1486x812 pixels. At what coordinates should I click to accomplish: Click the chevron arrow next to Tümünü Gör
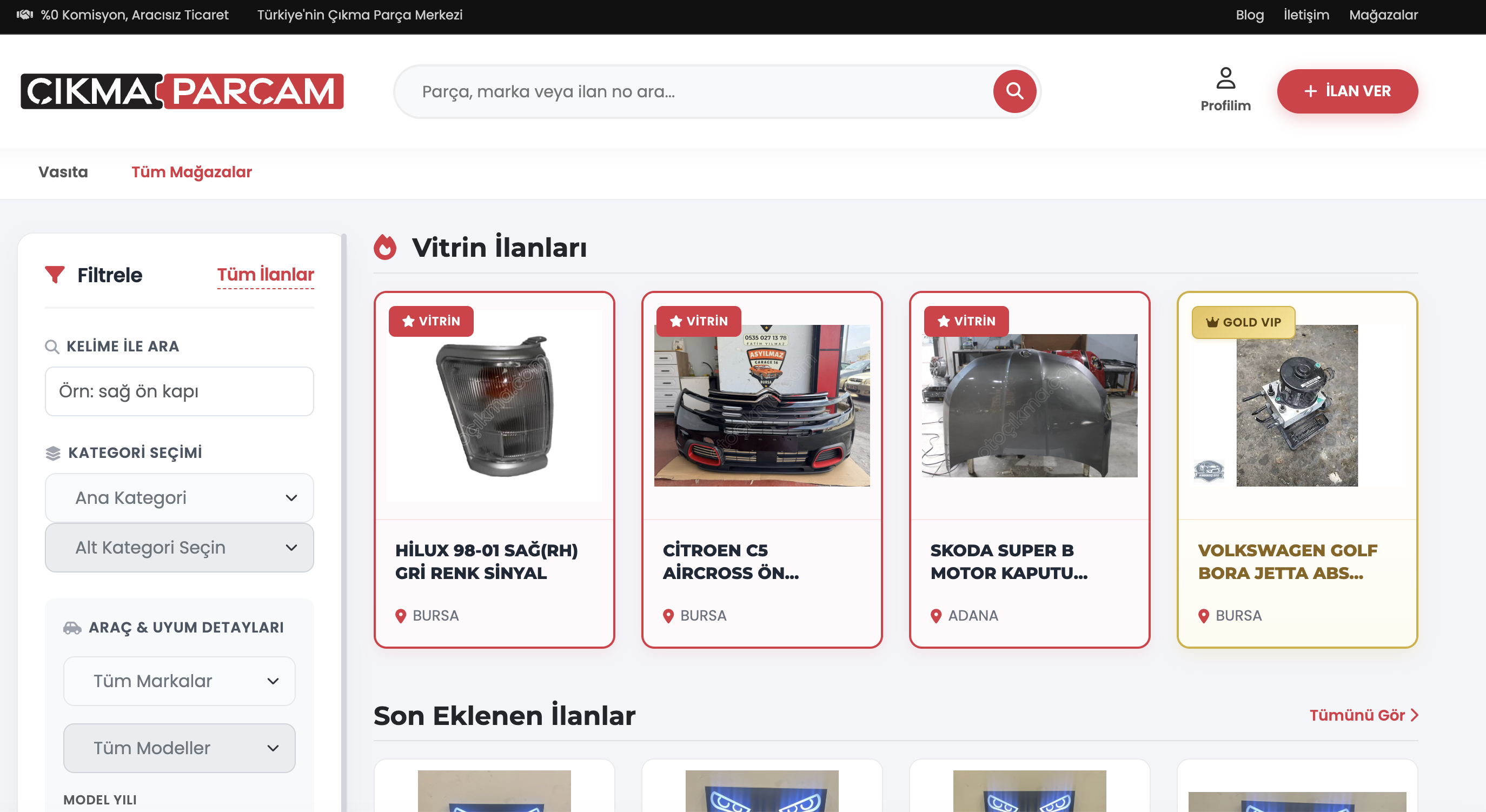(1414, 715)
